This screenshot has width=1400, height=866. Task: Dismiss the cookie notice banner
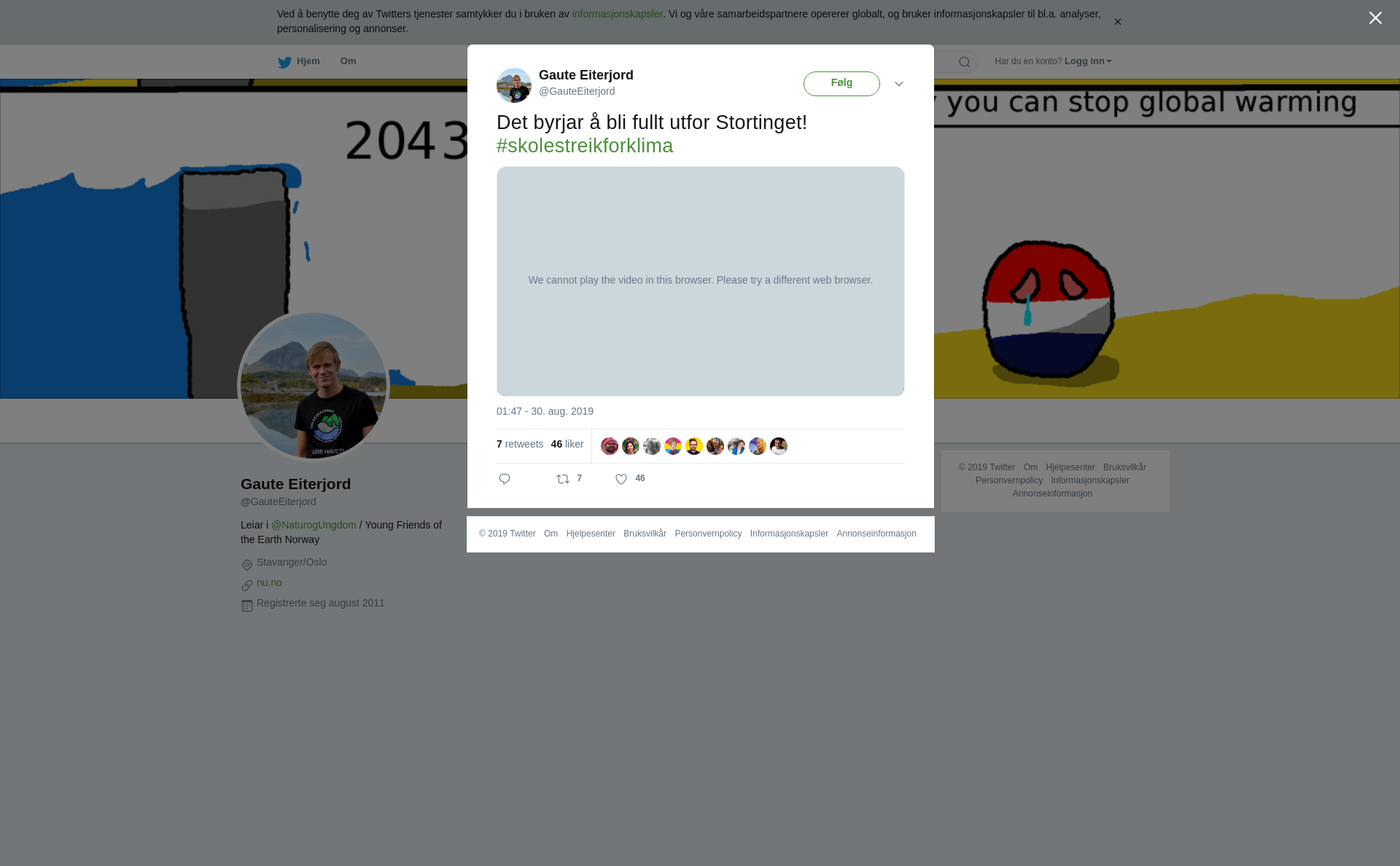click(x=1117, y=22)
